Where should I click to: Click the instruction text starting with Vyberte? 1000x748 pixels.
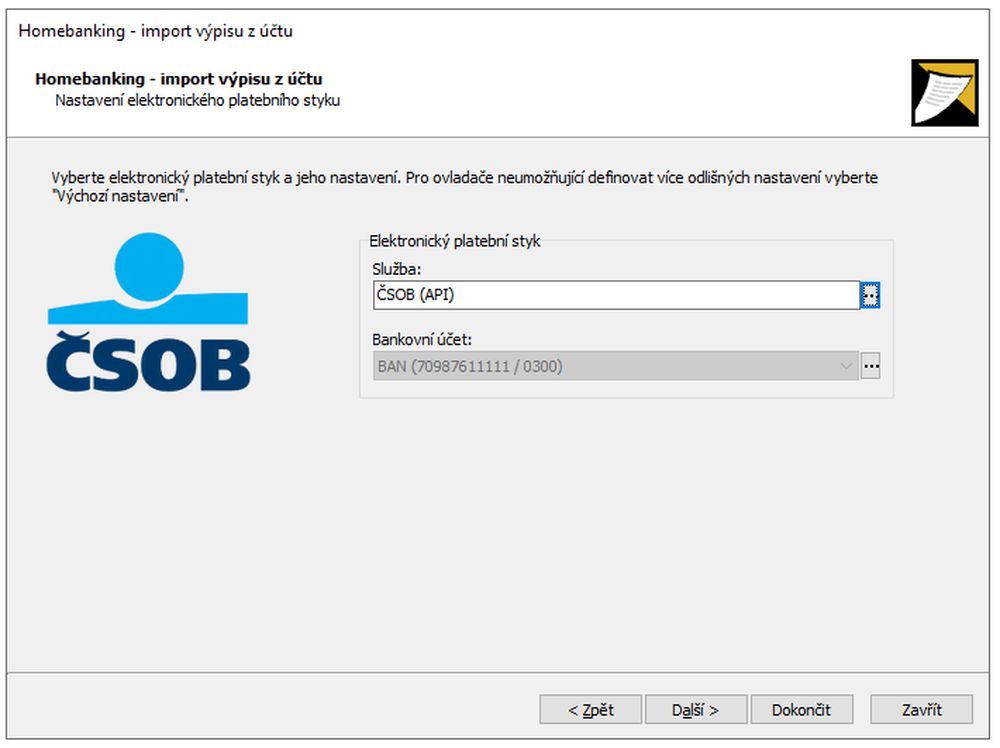click(464, 178)
